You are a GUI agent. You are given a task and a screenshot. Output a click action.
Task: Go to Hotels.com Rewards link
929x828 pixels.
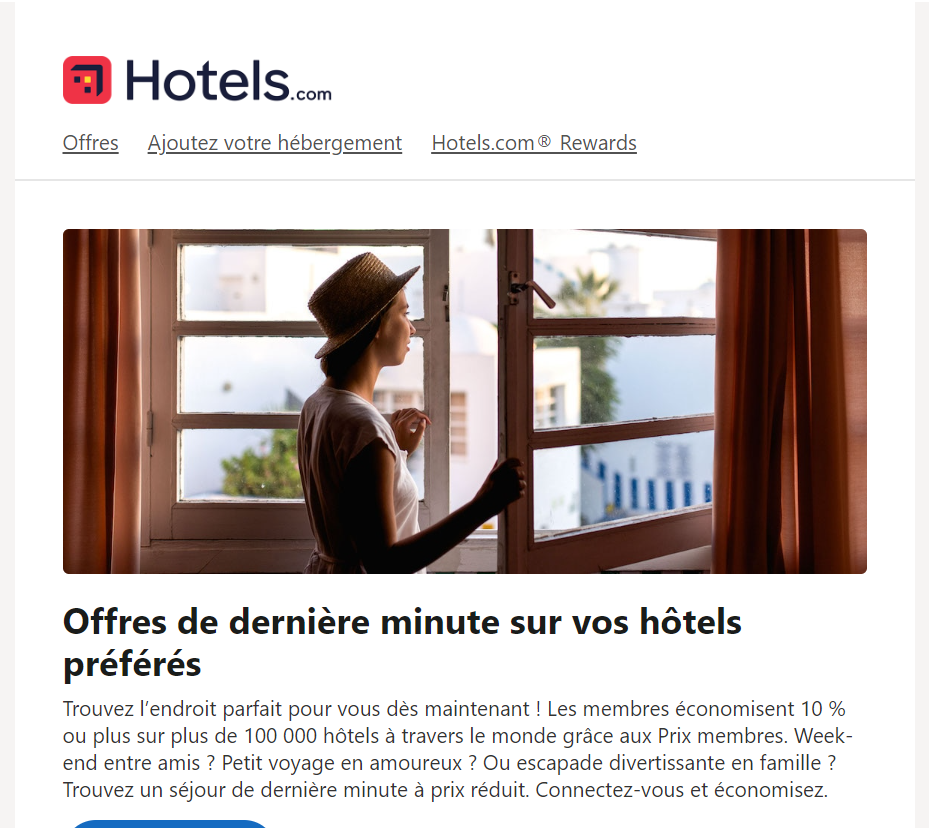tap(534, 143)
